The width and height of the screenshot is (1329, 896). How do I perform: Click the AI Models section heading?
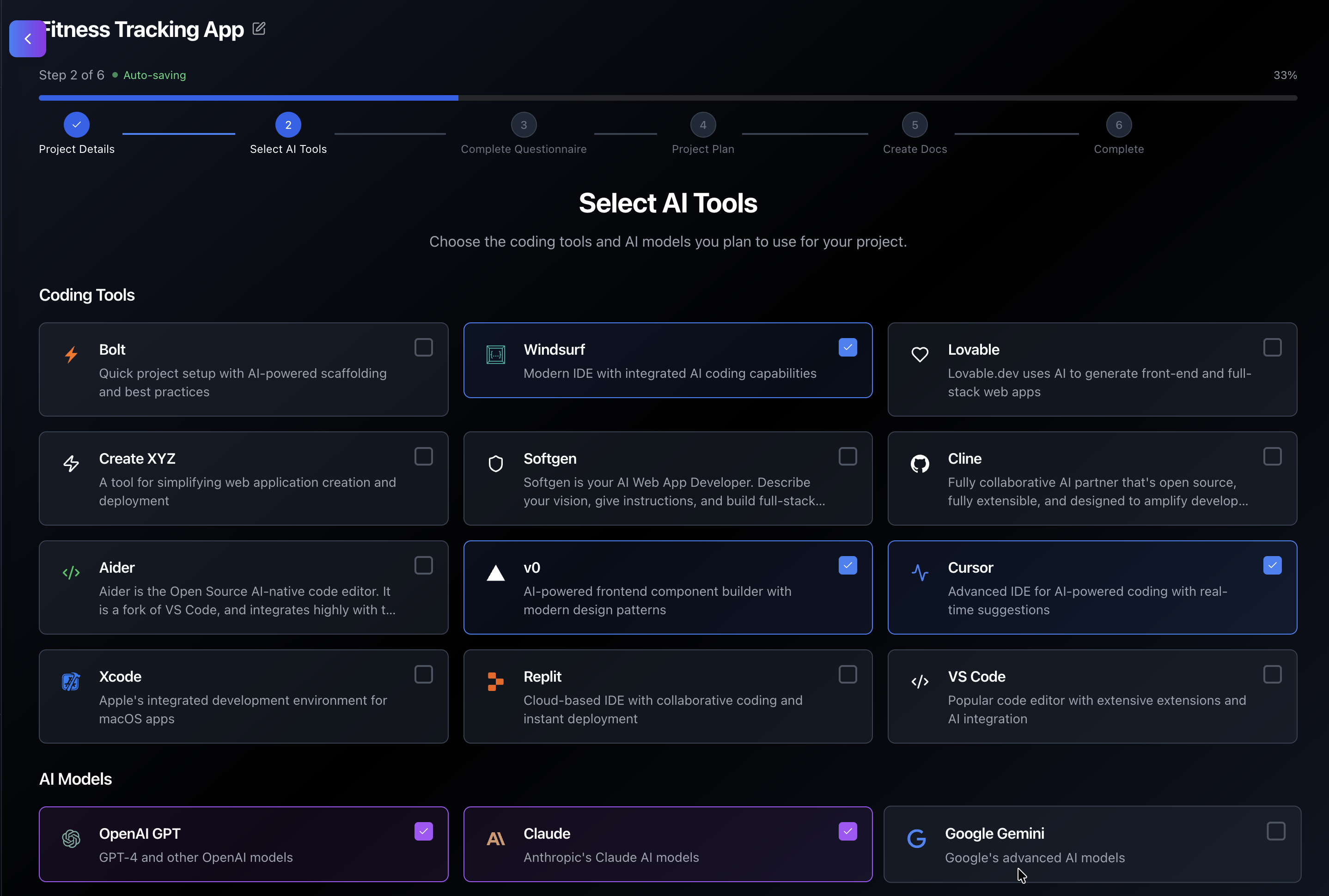[75, 779]
